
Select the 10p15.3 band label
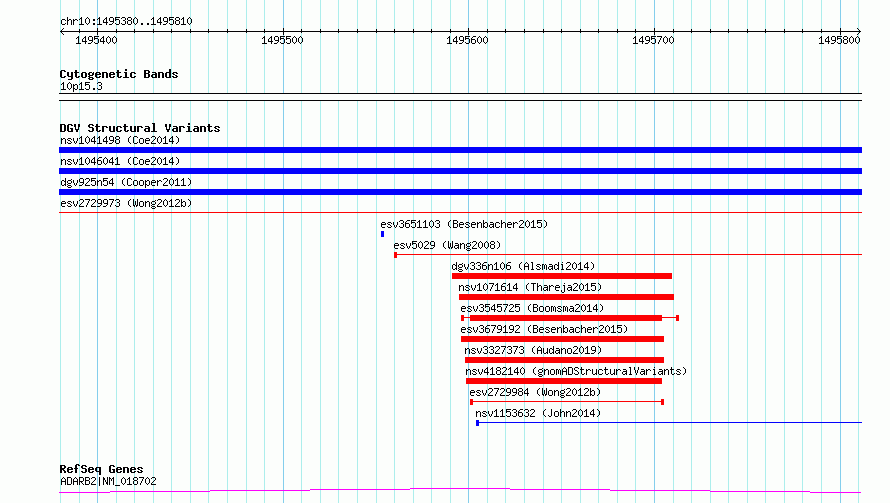pos(81,86)
